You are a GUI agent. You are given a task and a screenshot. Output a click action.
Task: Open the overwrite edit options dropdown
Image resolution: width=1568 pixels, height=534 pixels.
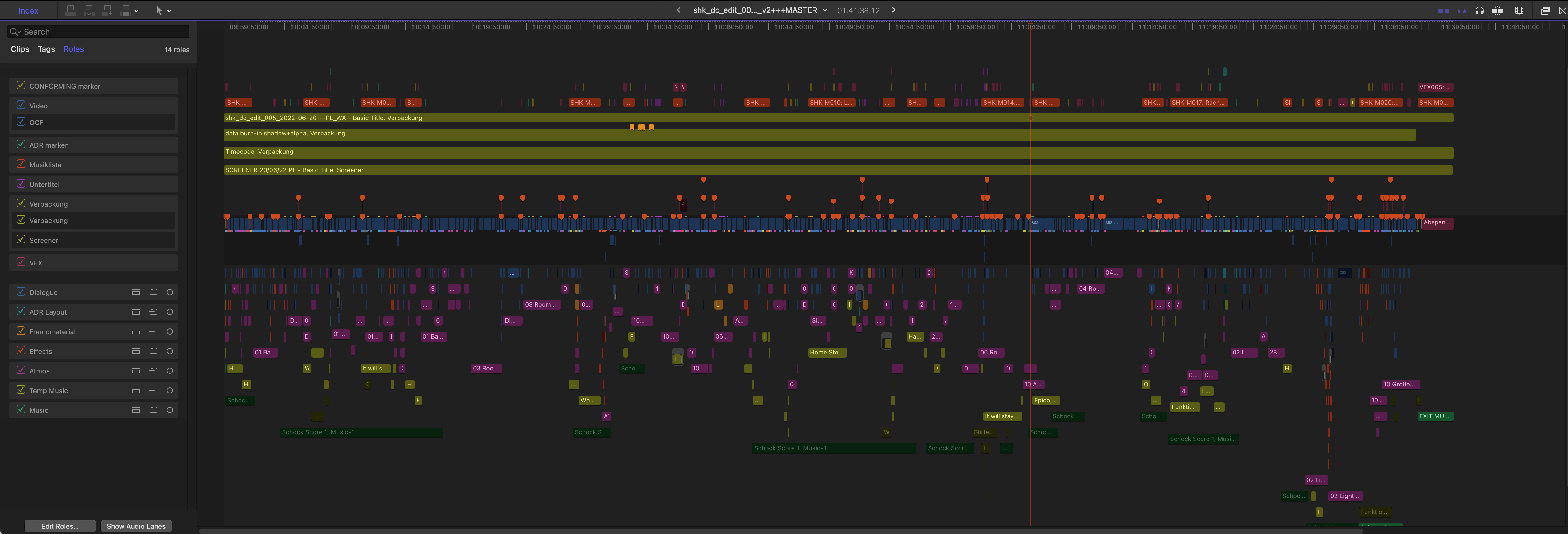pos(136,10)
